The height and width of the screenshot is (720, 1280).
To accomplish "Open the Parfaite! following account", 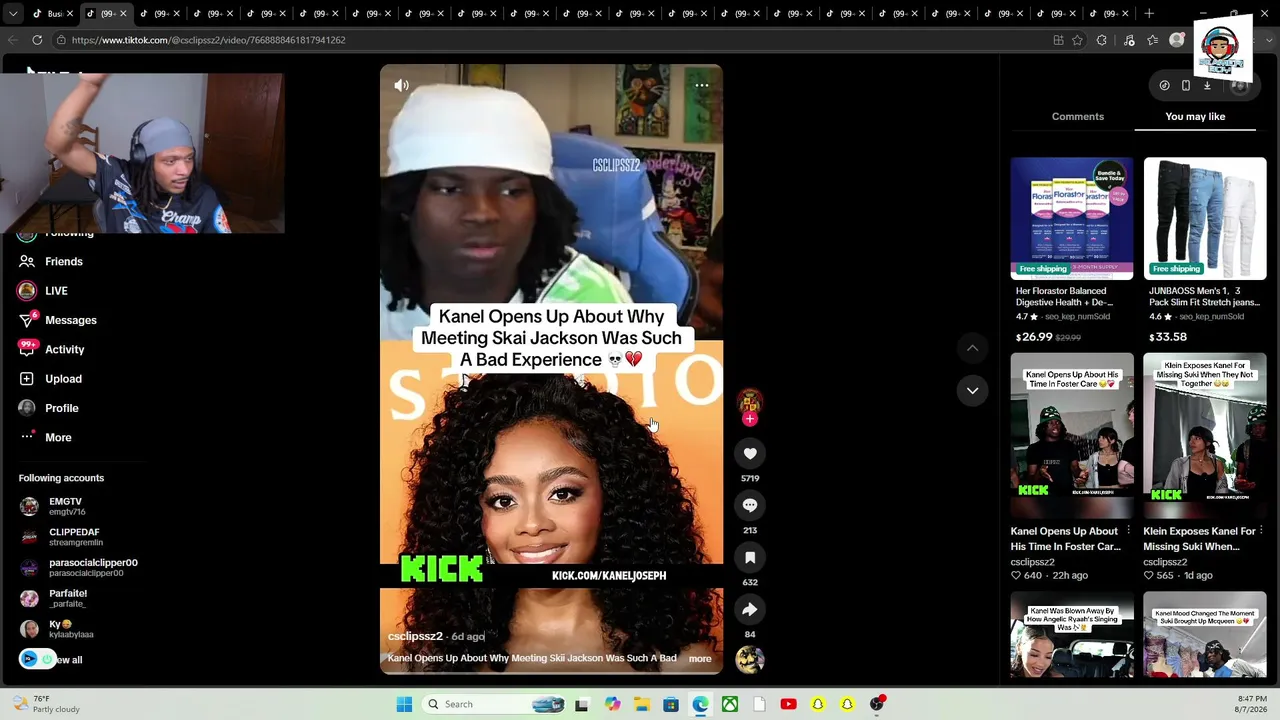I will [68, 598].
